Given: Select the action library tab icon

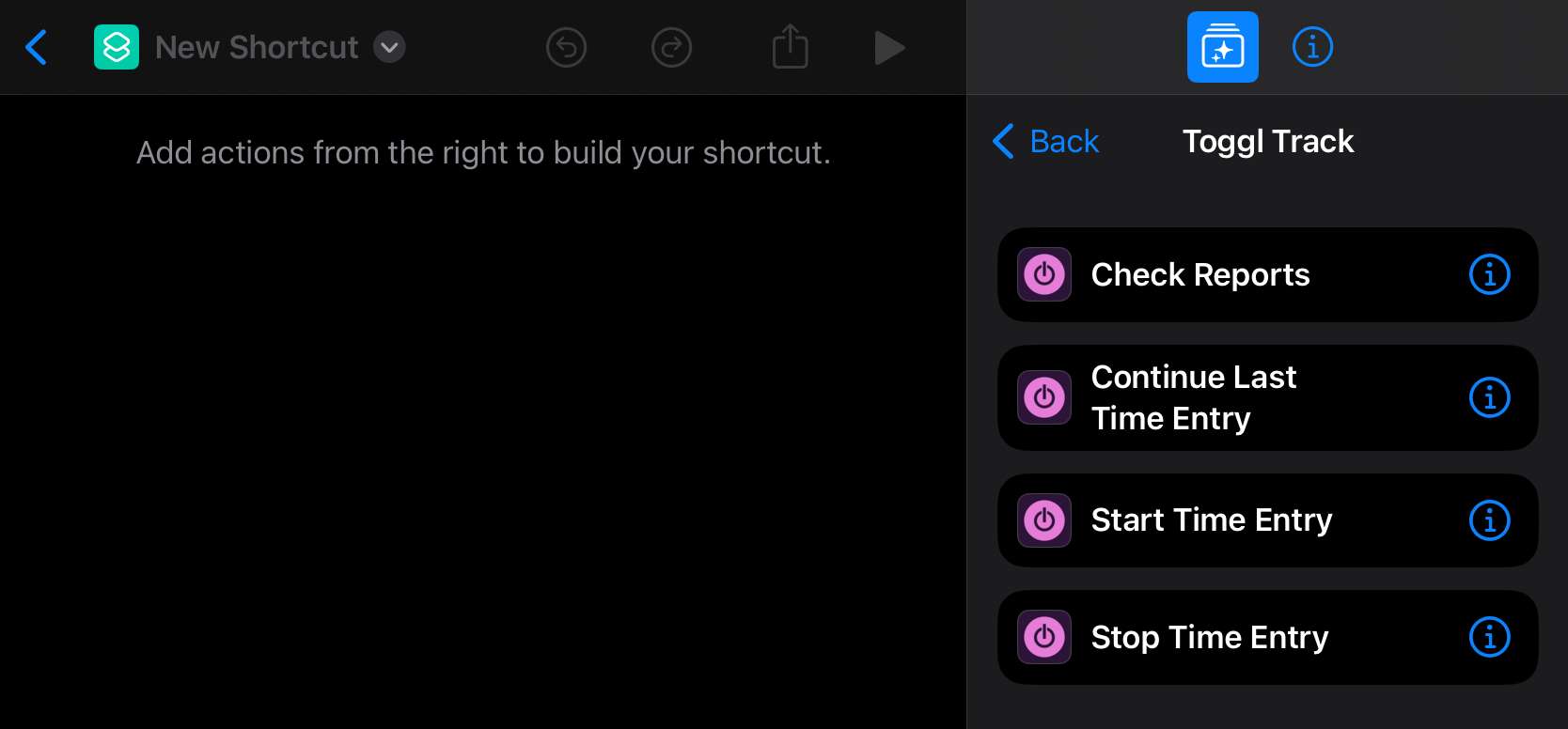Looking at the screenshot, I should [1222, 47].
